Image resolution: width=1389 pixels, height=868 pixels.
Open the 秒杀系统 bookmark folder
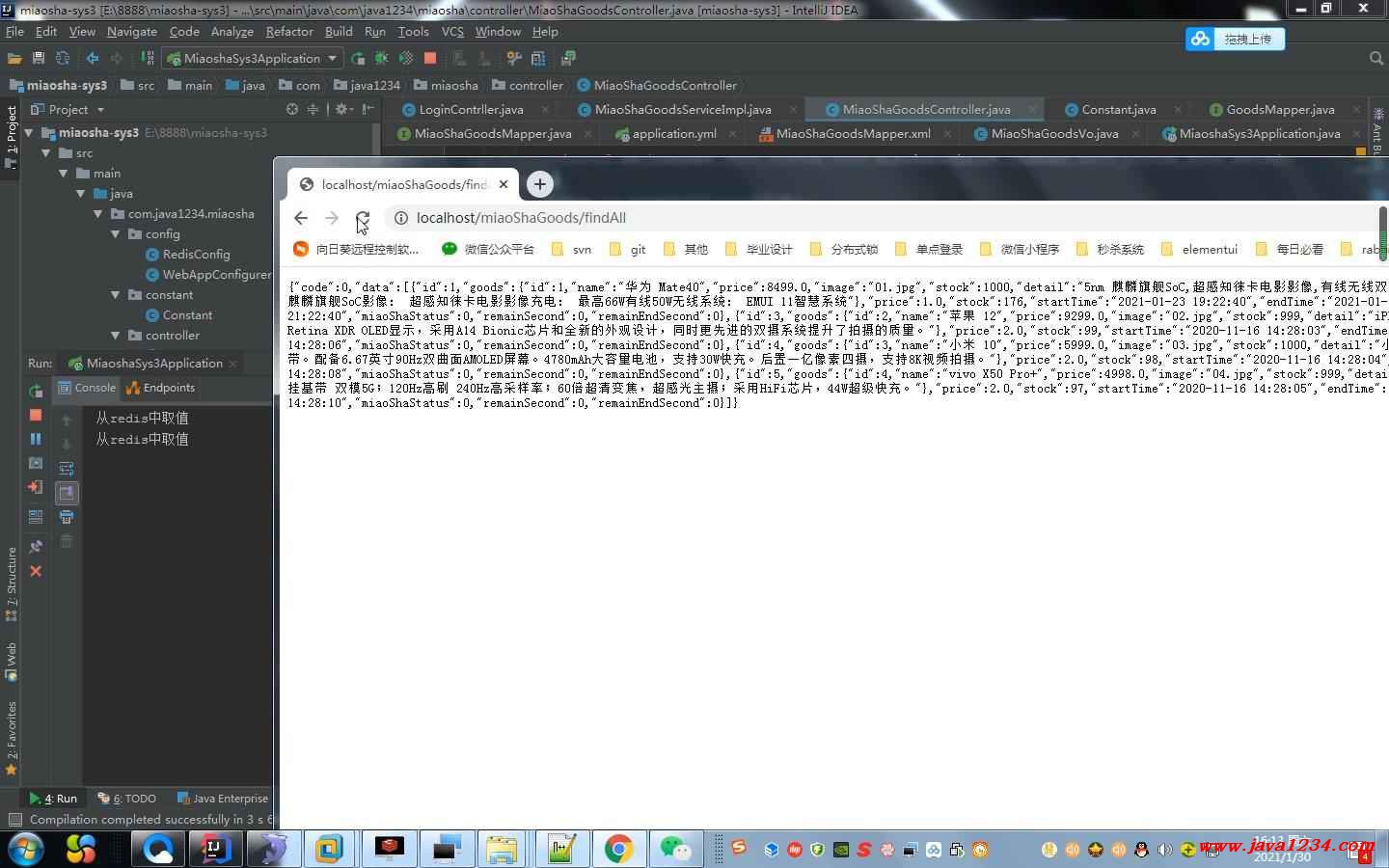1110,249
